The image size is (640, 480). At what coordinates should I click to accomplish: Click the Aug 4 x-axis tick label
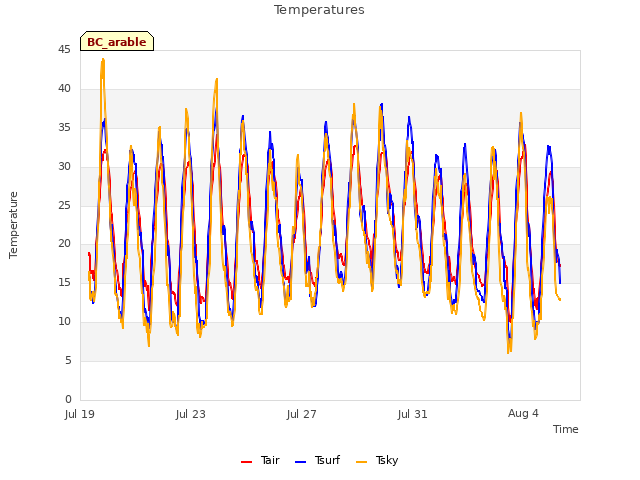point(523,413)
